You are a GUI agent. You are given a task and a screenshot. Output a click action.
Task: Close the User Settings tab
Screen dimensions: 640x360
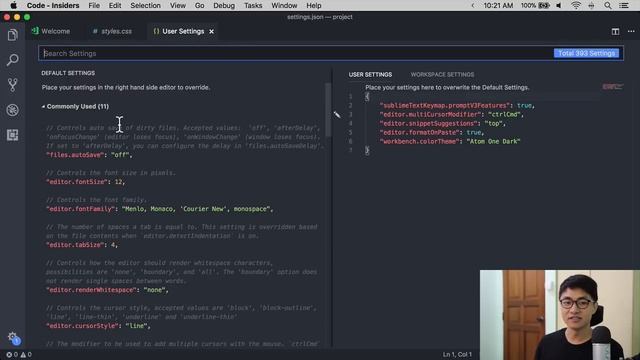pyautogui.click(x=211, y=31)
